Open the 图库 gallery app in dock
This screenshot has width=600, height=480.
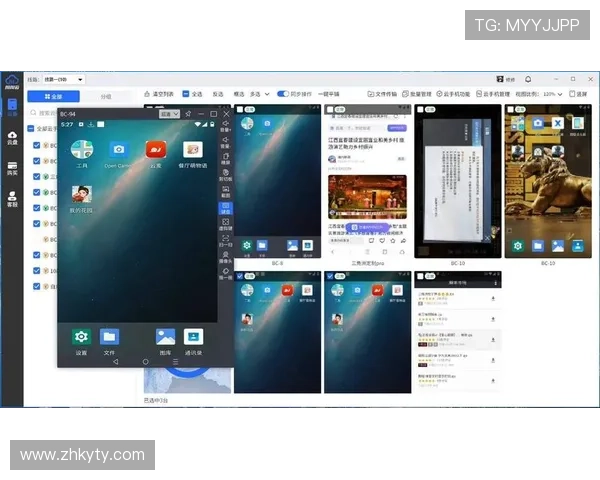[x=165, y=338]
